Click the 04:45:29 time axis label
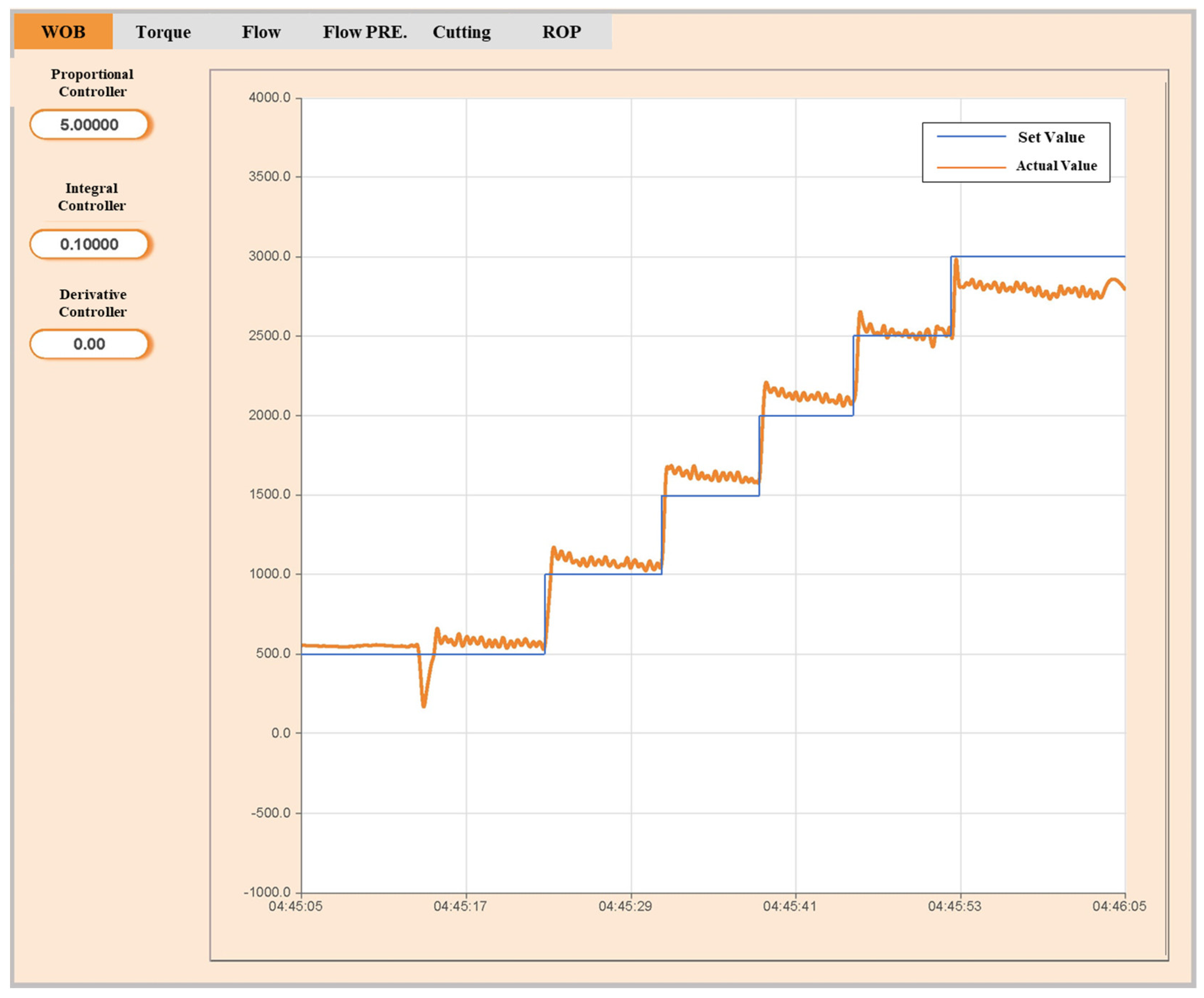1204x998 pixels. point(625,906)
